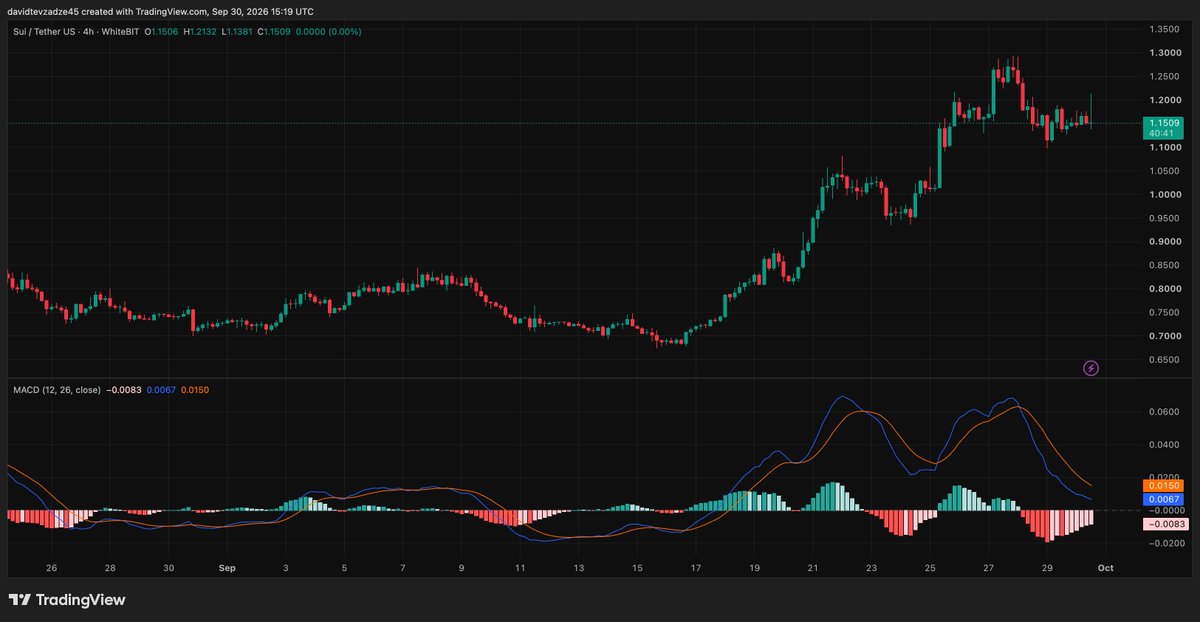Click the blue 0.0067 value in the MACD legend

click(x=161, y=390)
